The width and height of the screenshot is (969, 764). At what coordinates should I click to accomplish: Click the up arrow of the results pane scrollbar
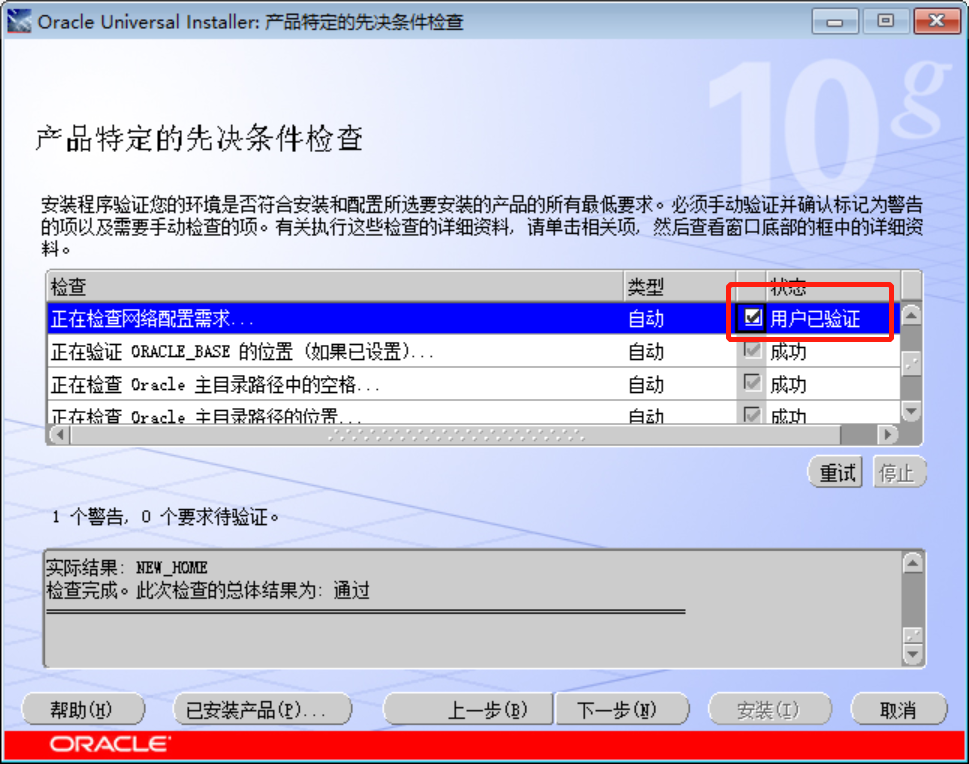[913, 563]
